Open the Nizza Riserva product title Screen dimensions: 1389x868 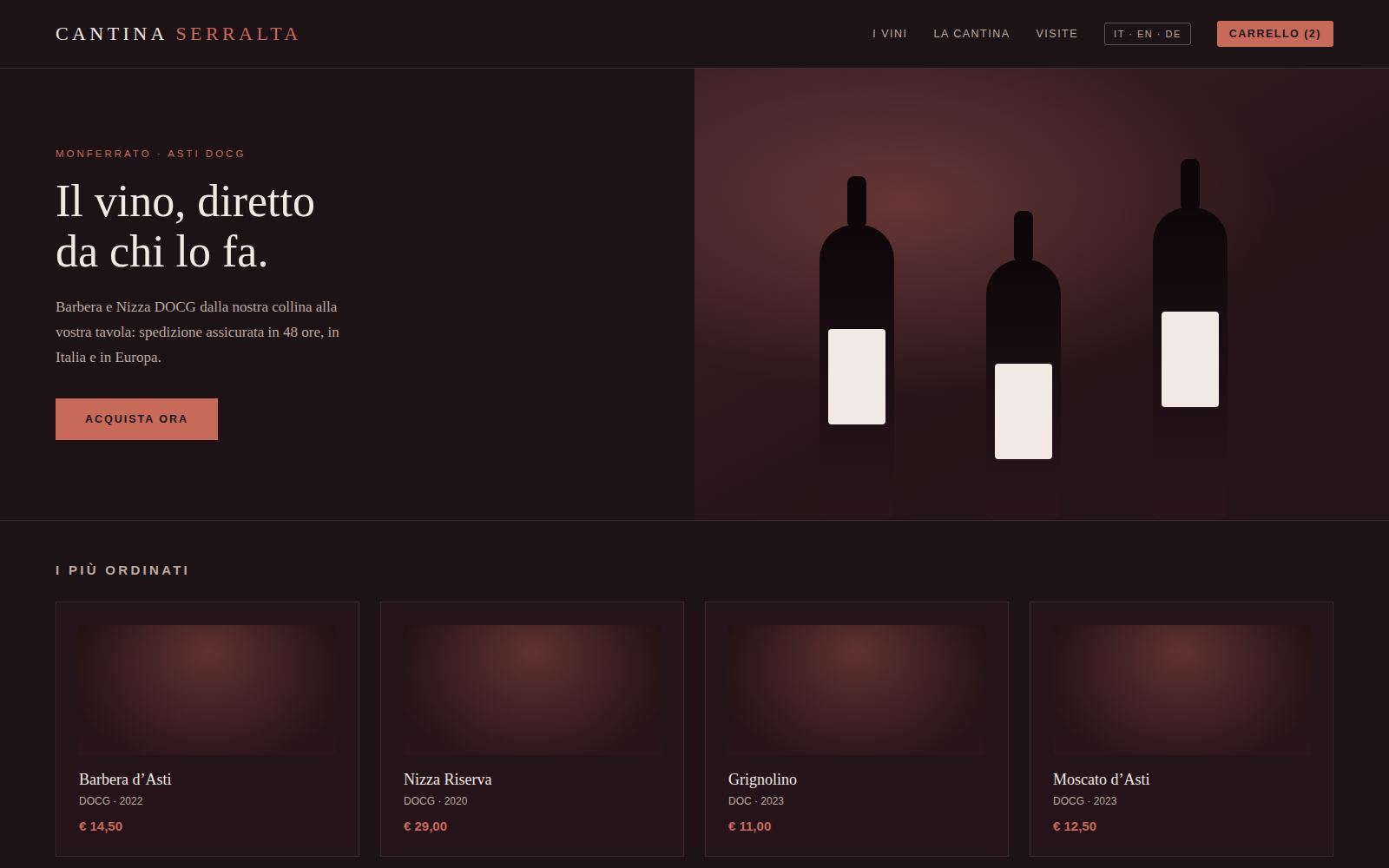click(x=448, y=779)
